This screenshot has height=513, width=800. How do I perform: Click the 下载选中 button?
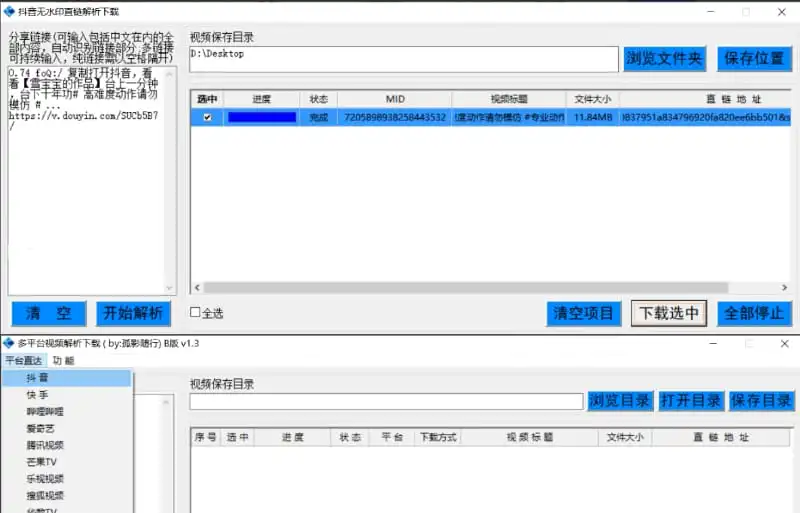pyautogui.click(x=668, y=313)
